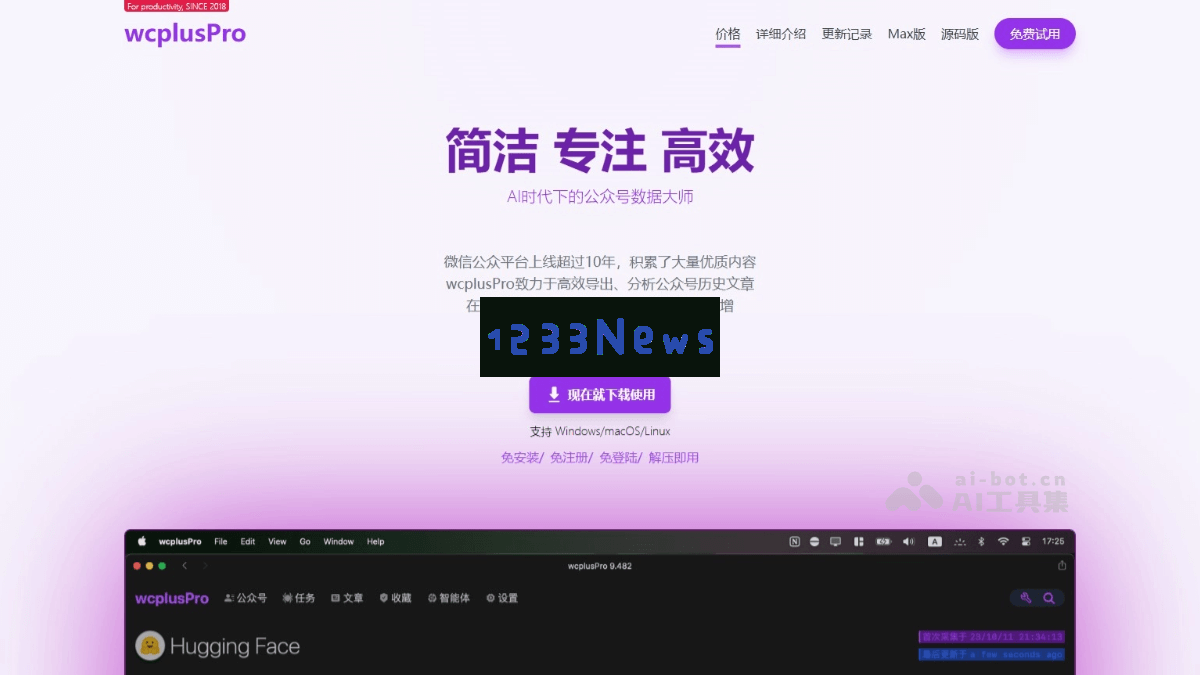Click the Bluetooth icon
This screenshot has height=675, width=1200.
981,541
